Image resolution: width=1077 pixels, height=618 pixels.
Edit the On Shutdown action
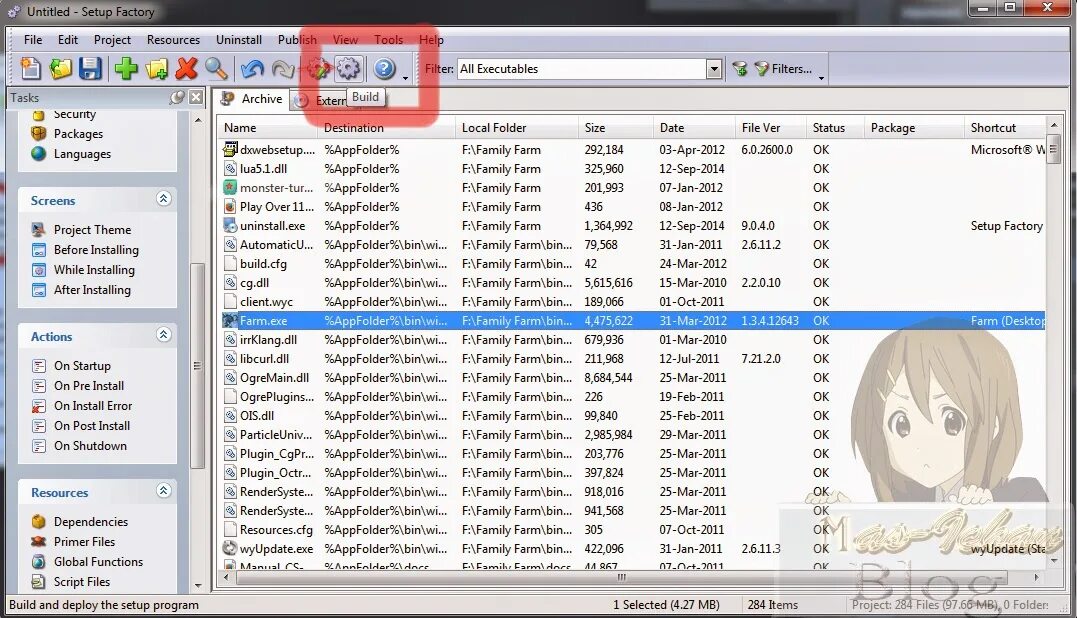coord(90,445)
